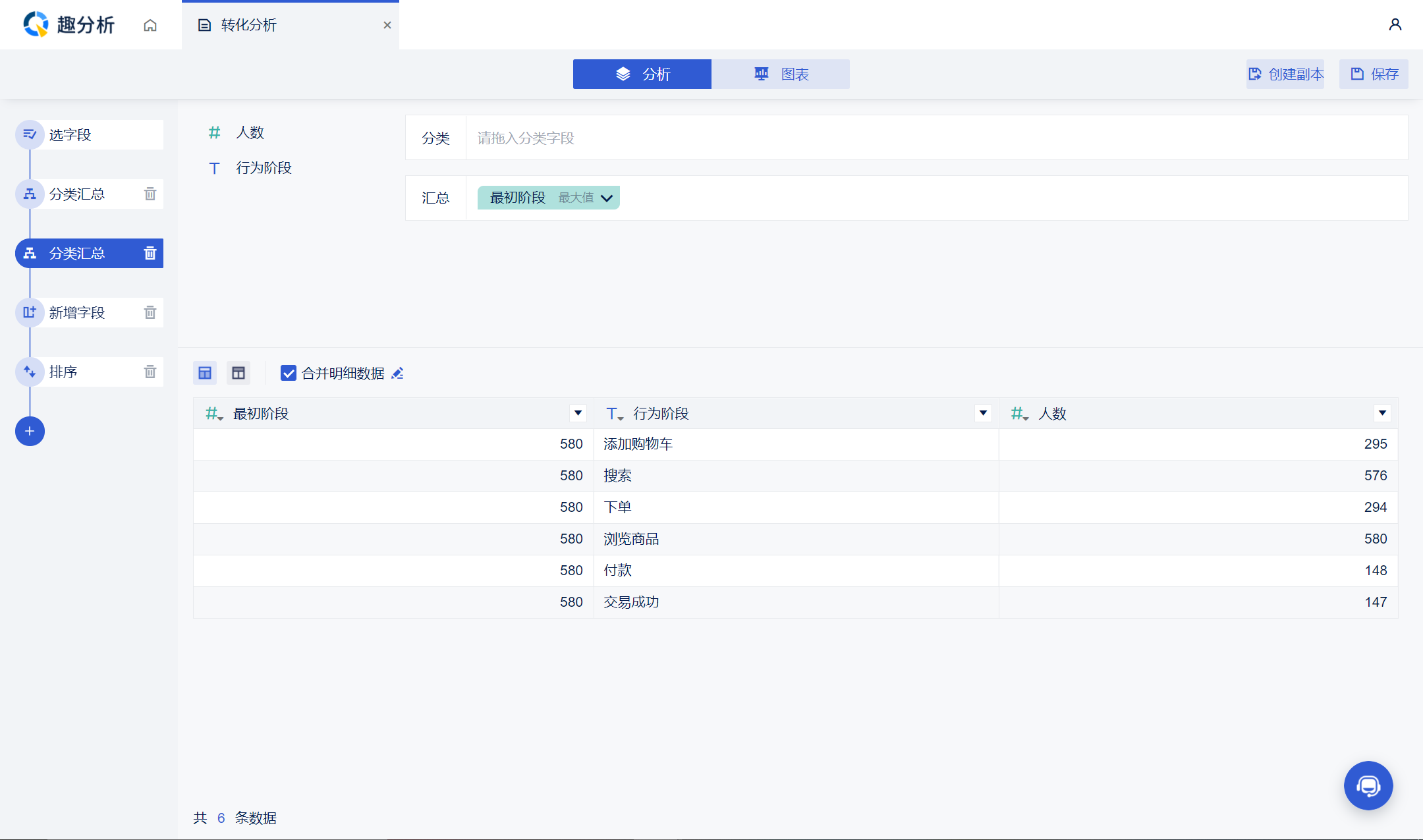Delete the 排序 step via trash icon

pyautogui.click(x=150, y=372)
